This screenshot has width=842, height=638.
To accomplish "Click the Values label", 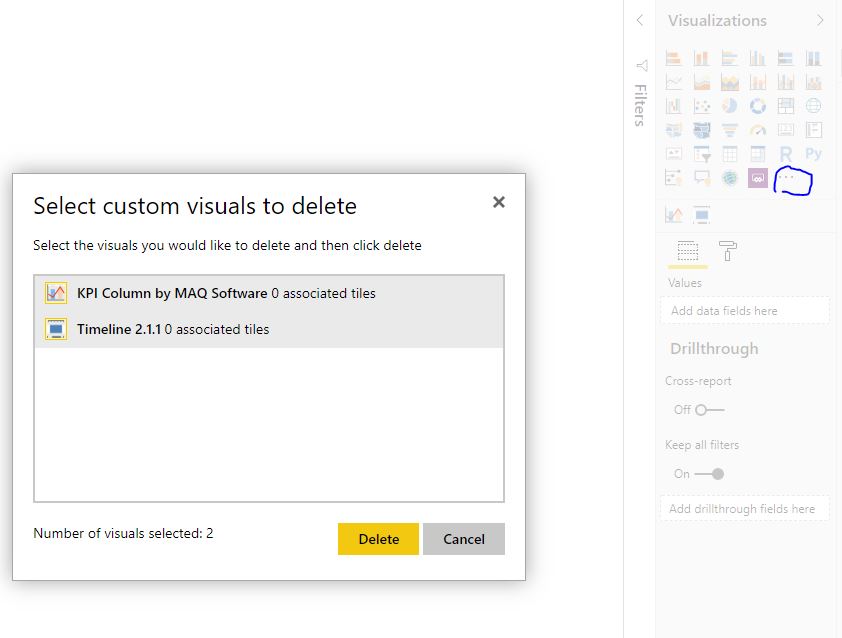I will [685, 282].
